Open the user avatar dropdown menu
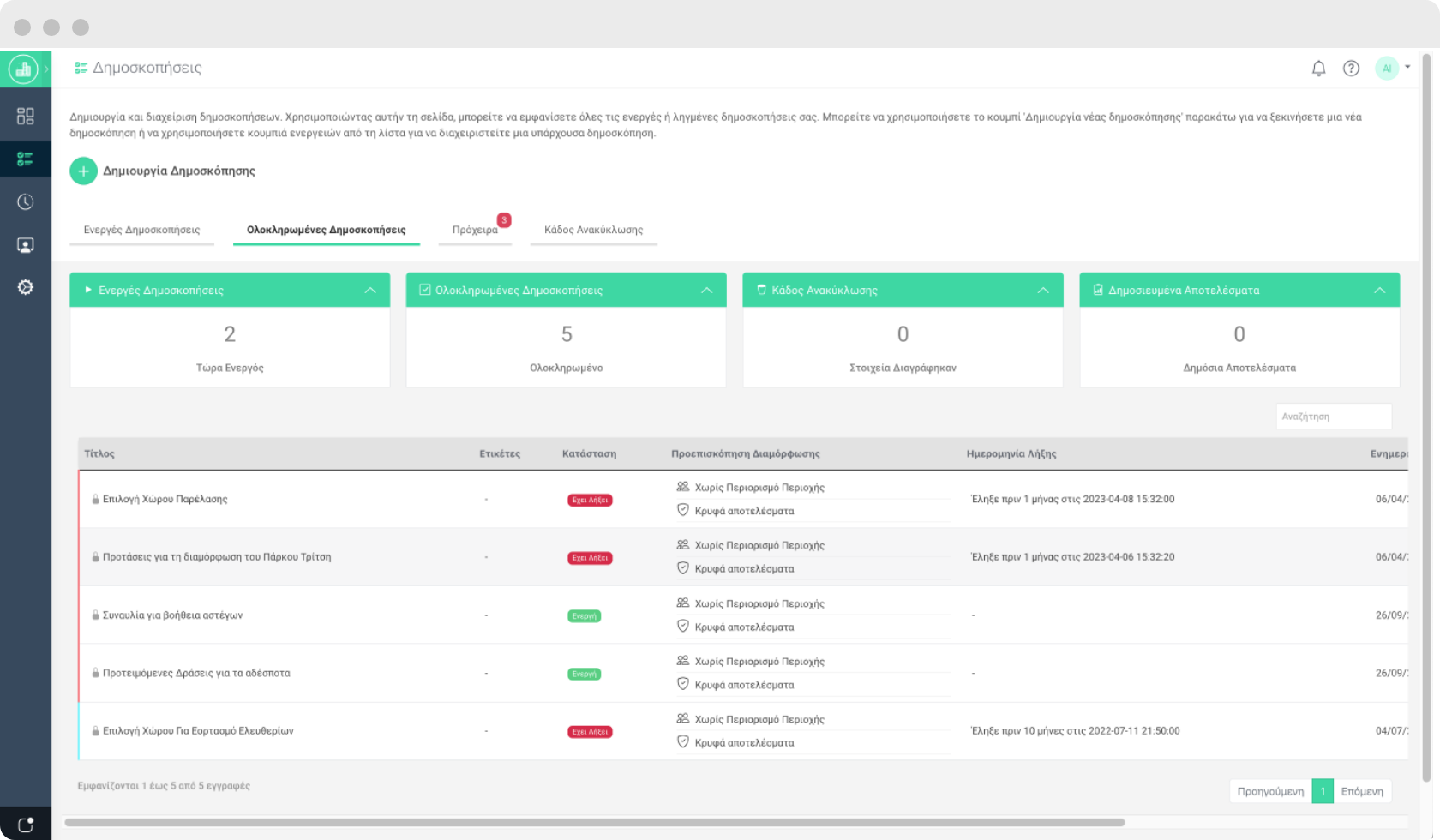 (x=1392, y=69)
